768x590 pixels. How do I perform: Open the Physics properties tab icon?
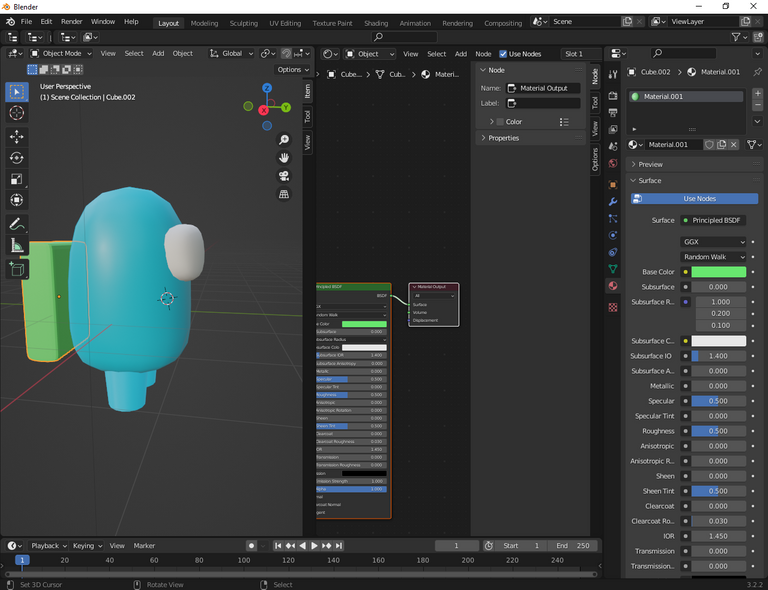[613, 236]
